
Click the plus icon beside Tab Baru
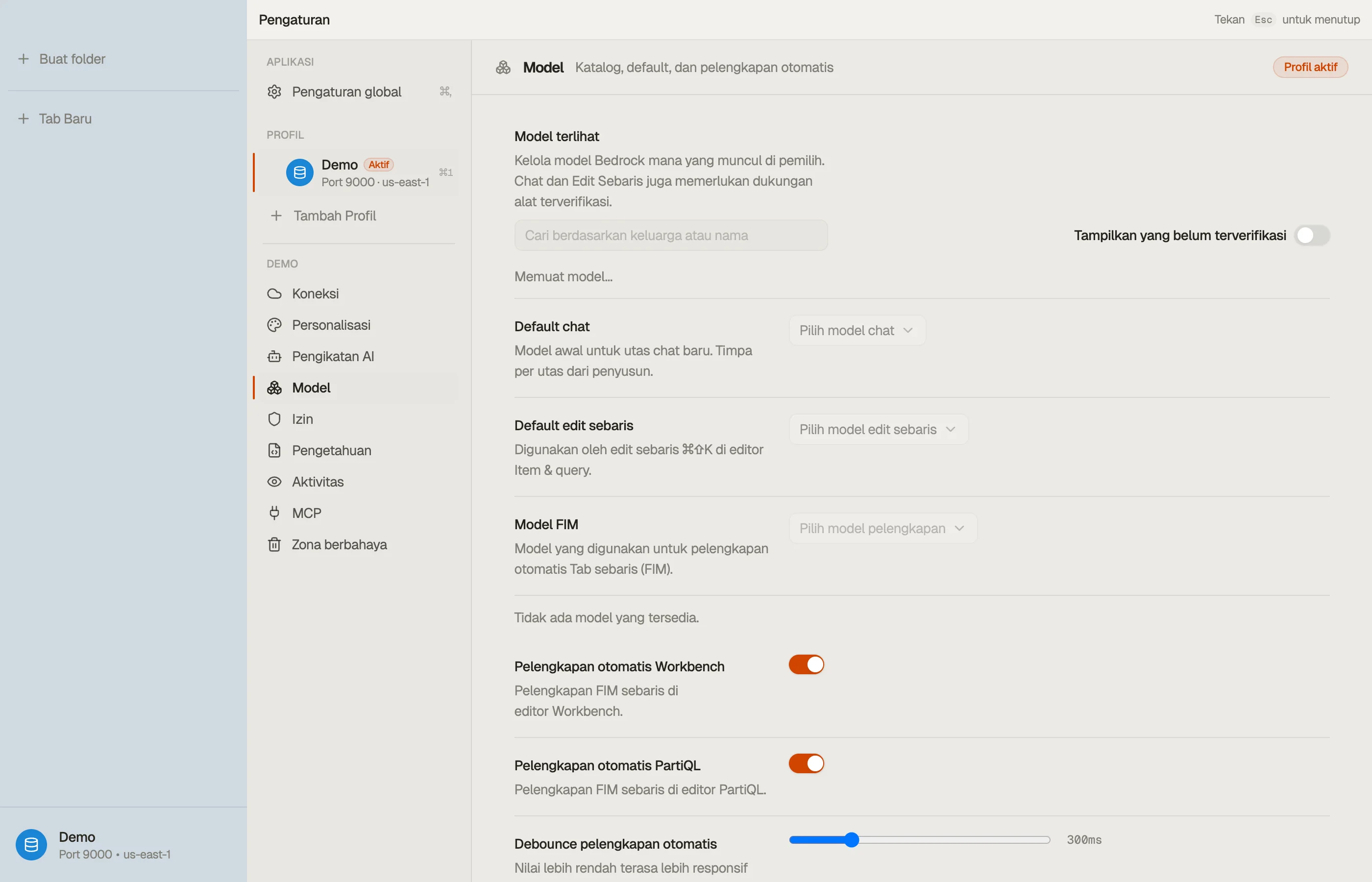(x=24, y=119)
